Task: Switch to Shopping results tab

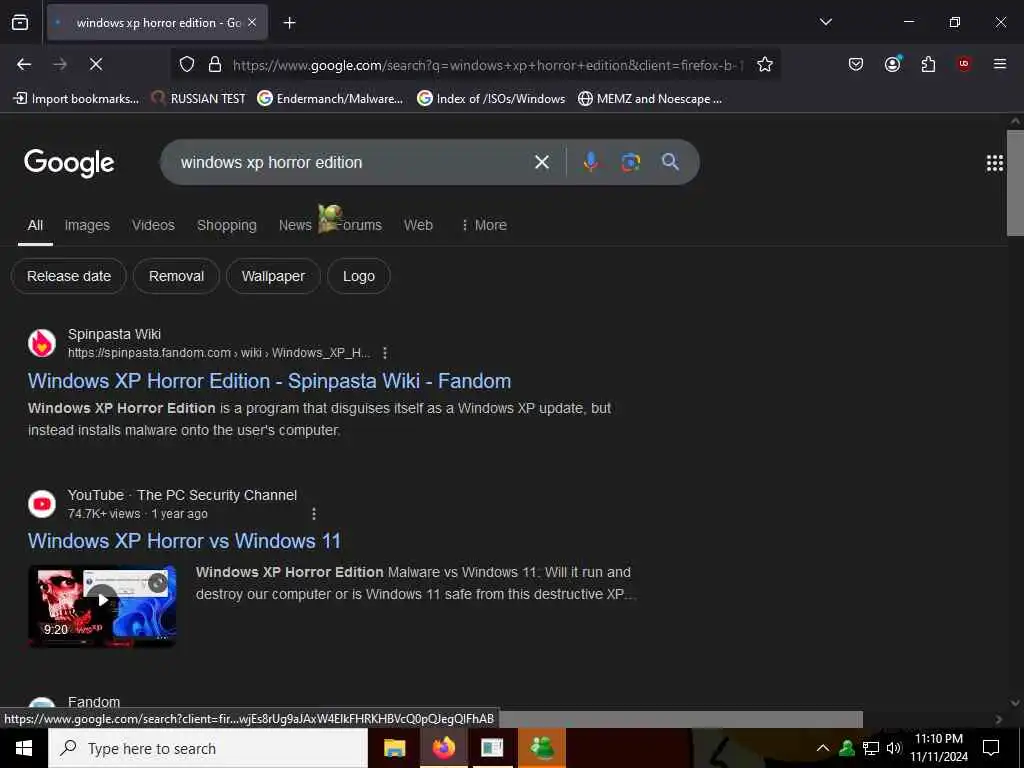Action: click(x=227, y=225)
